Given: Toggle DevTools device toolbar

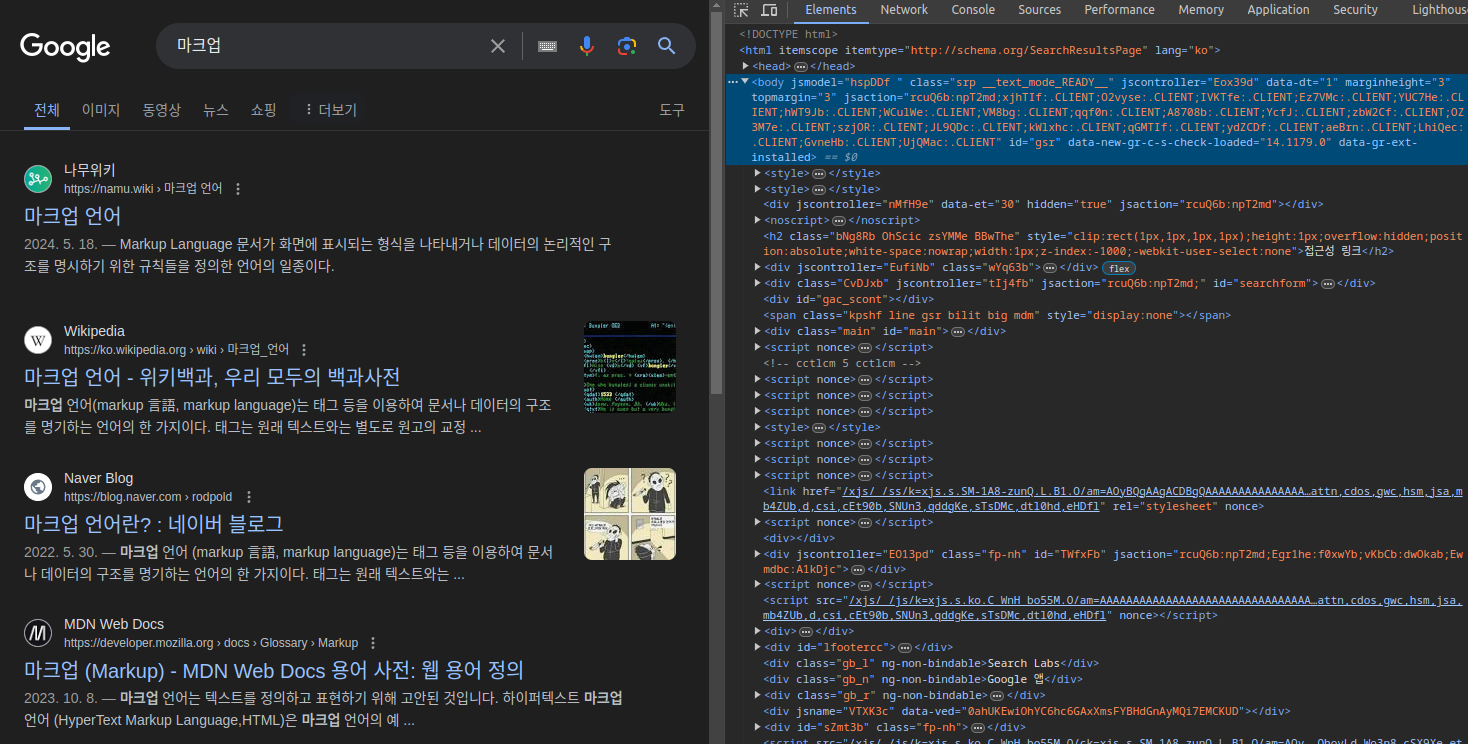Looking at the screenshot, I should [x=769, y=10].
